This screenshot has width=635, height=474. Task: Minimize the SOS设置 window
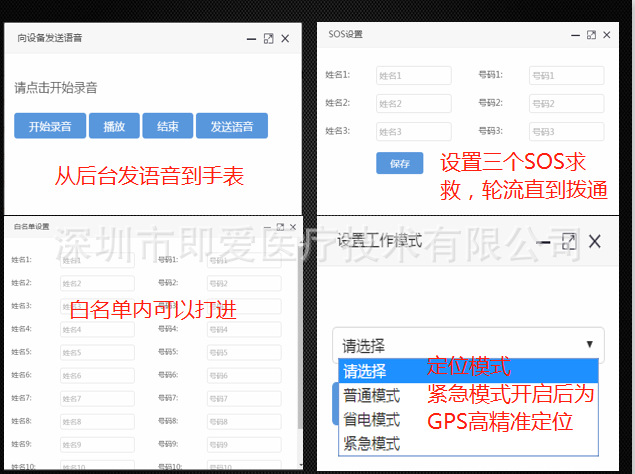(x=575, y=35)
